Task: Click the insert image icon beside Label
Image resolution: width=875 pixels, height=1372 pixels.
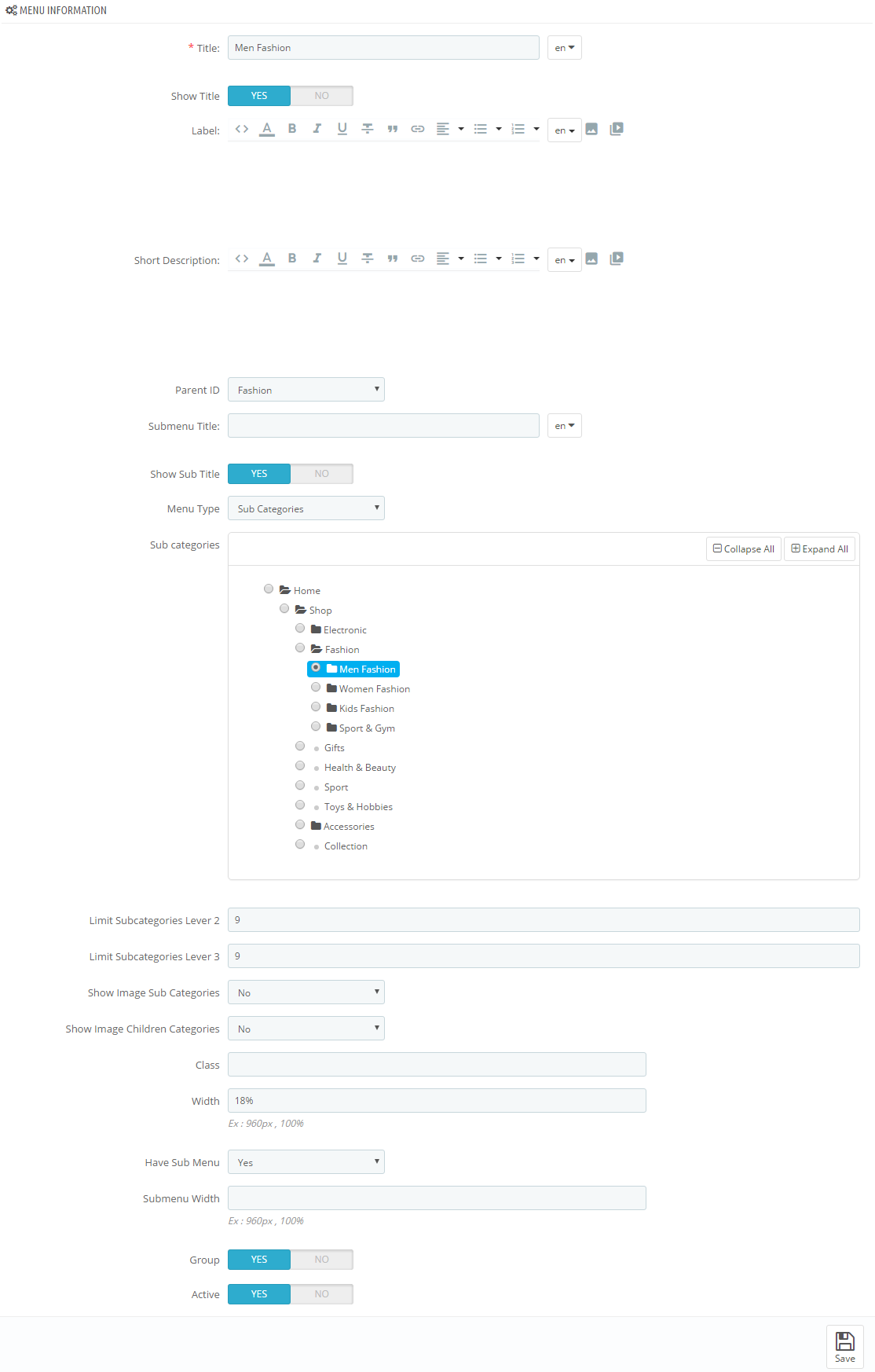Action: pos(591,129)
